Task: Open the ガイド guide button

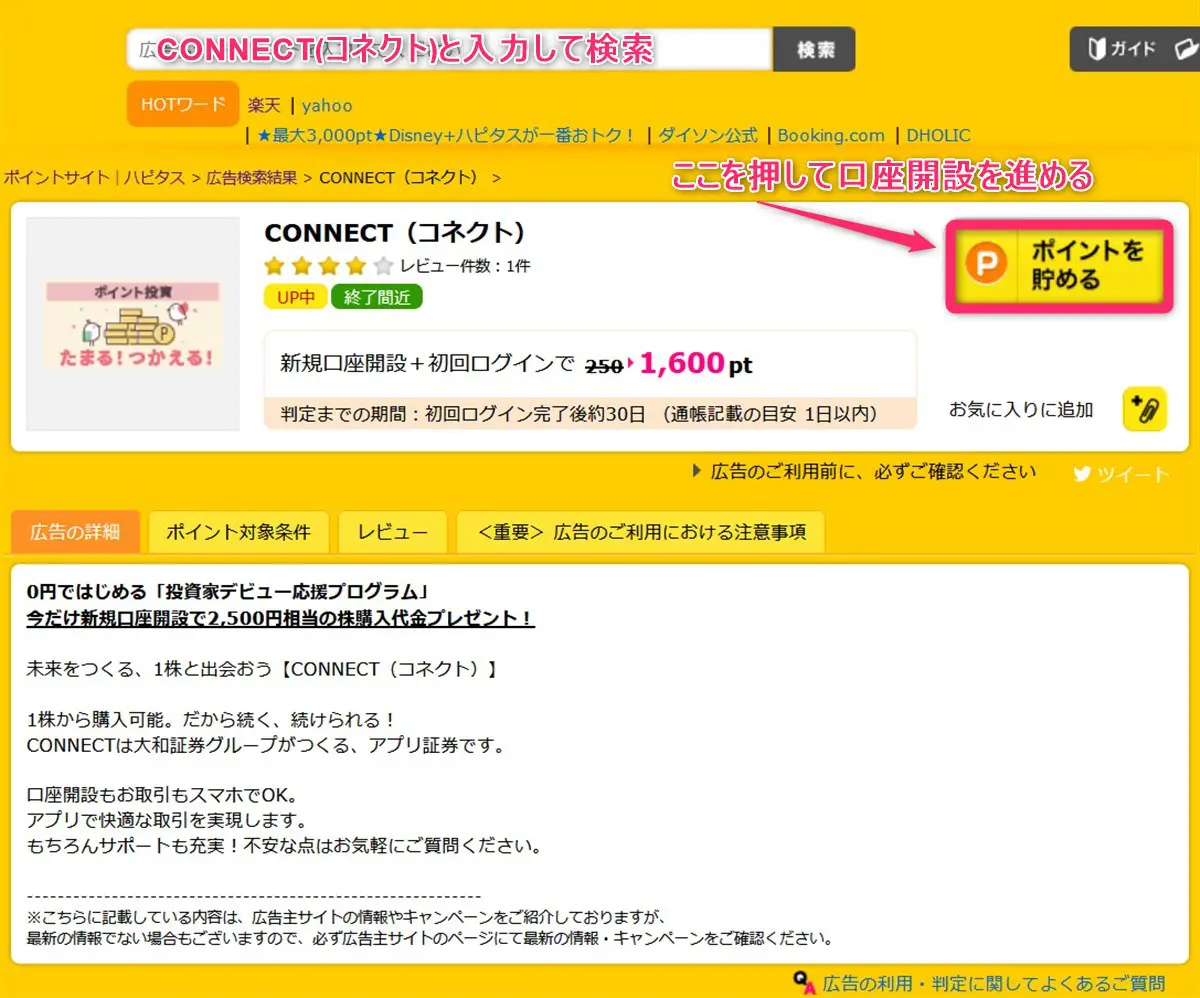Action: point(1134,49)
